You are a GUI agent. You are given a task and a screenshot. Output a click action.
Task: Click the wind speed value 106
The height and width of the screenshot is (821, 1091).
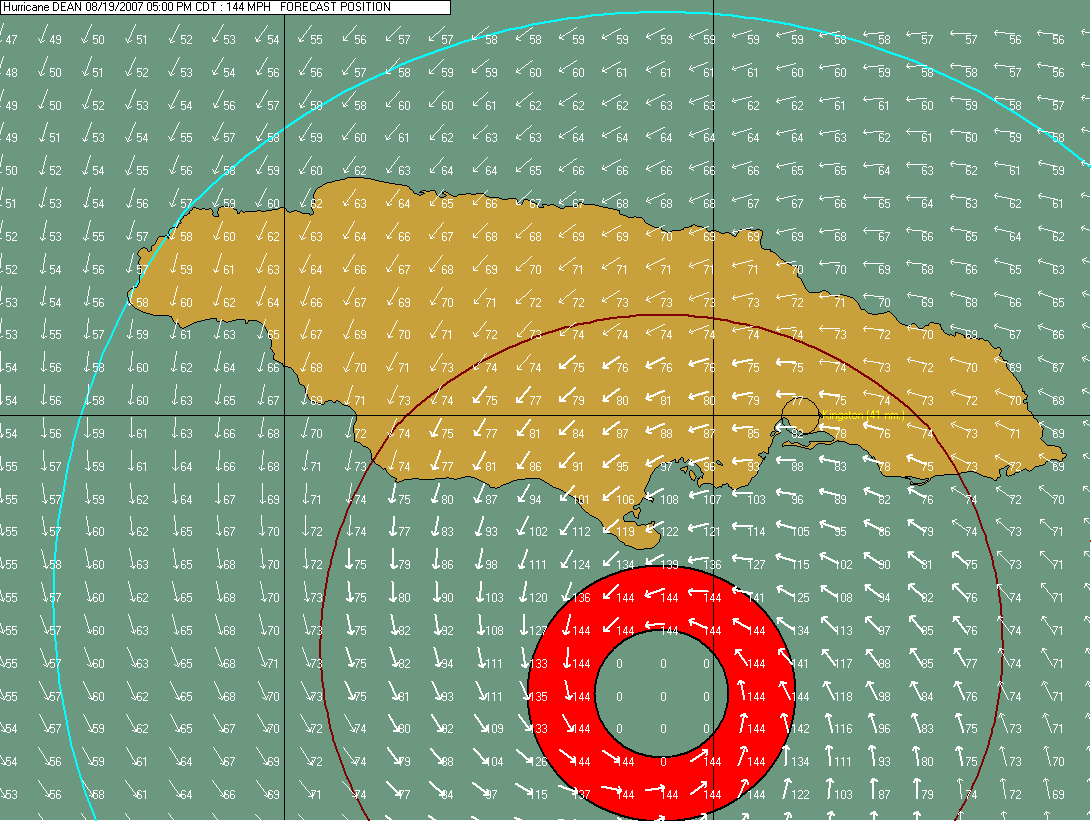tap(625, 499)
